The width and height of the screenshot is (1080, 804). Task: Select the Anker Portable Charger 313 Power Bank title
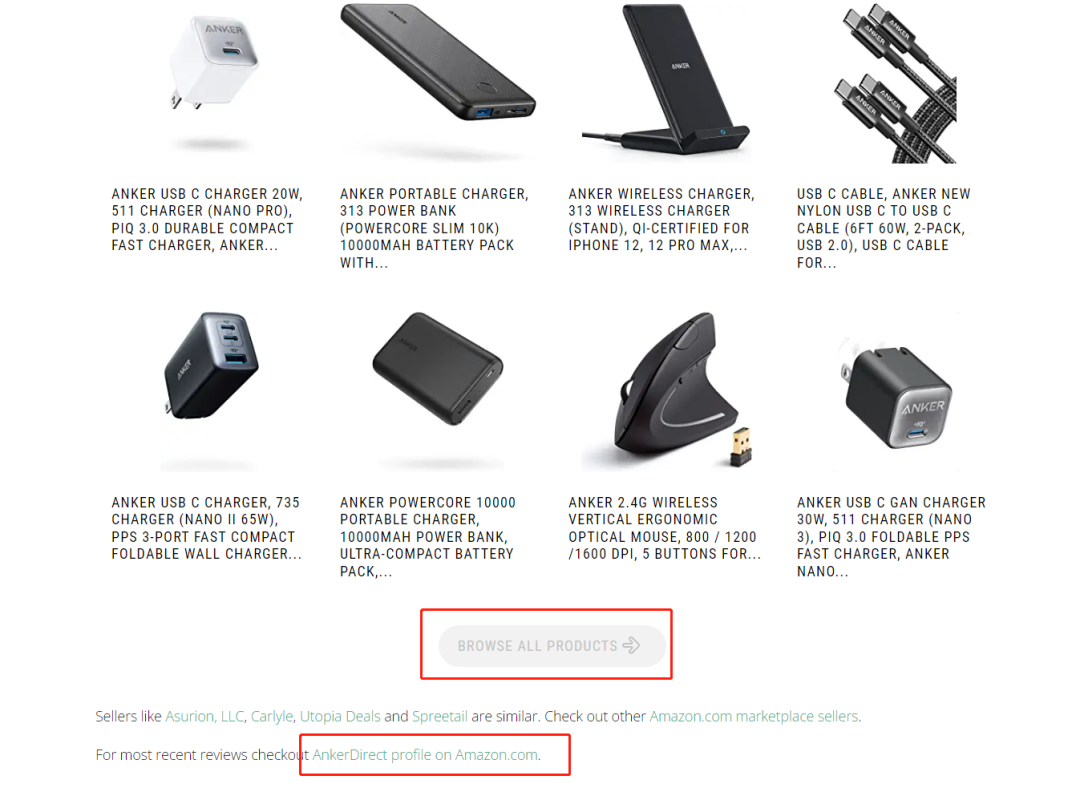(x=435, y=228)
